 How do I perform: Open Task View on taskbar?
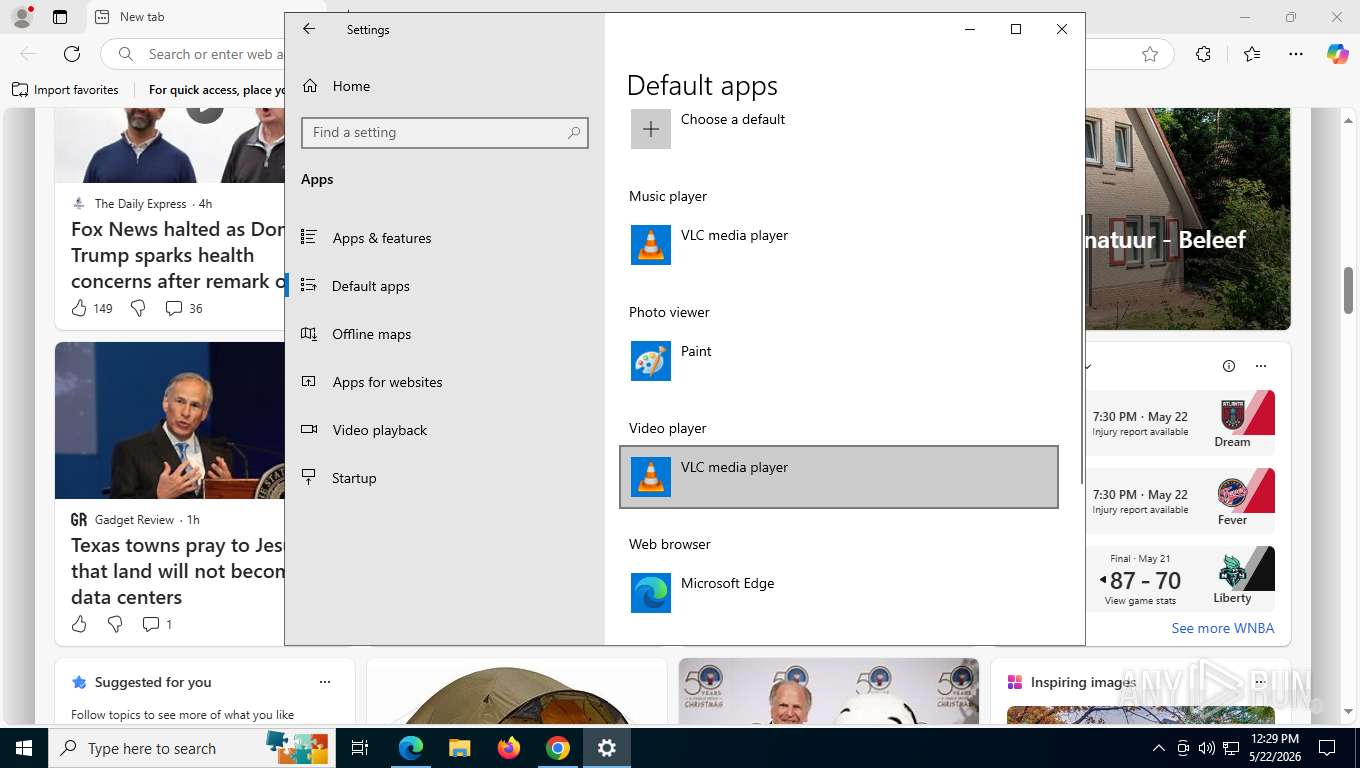[x=360, y=748]
